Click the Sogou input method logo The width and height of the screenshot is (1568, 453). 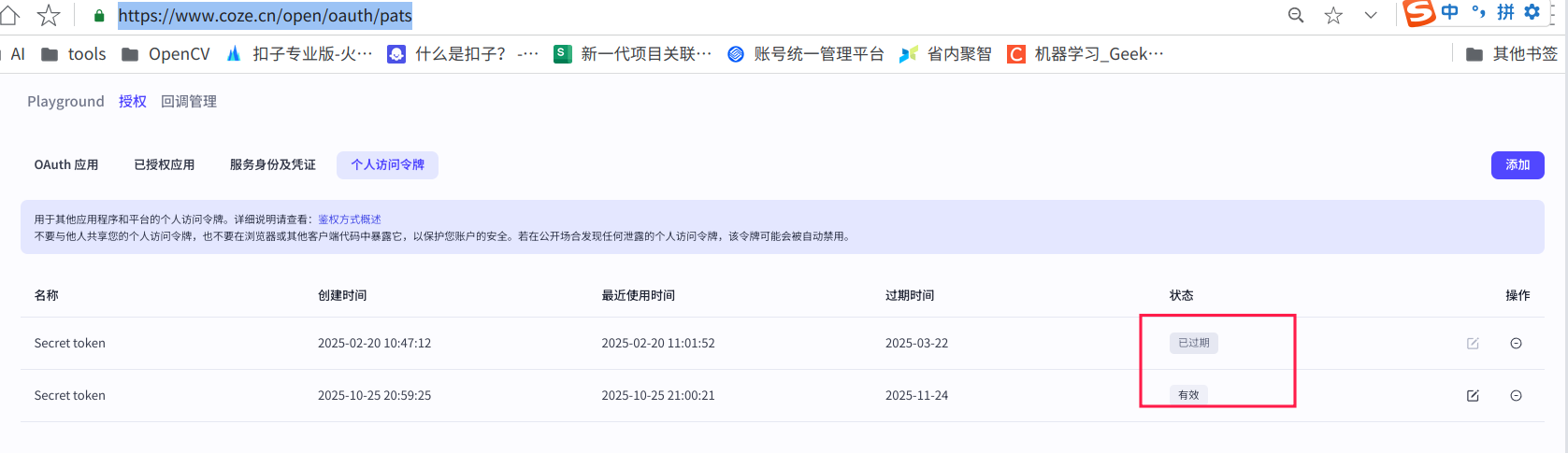1419,13
